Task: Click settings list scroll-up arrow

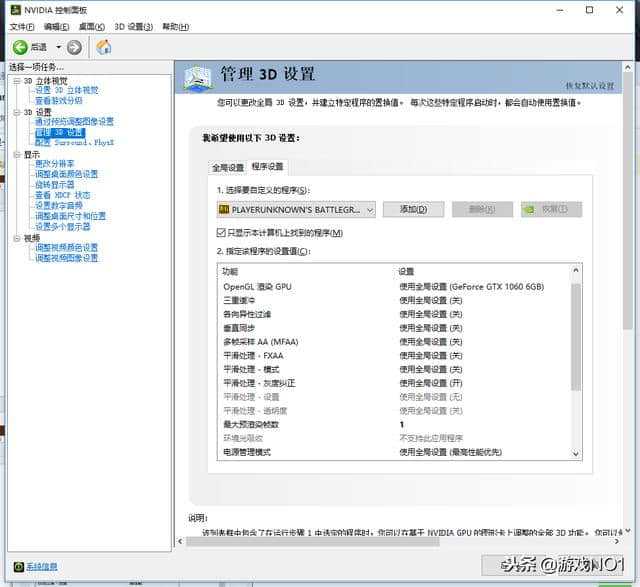Action: click(576, 270)
